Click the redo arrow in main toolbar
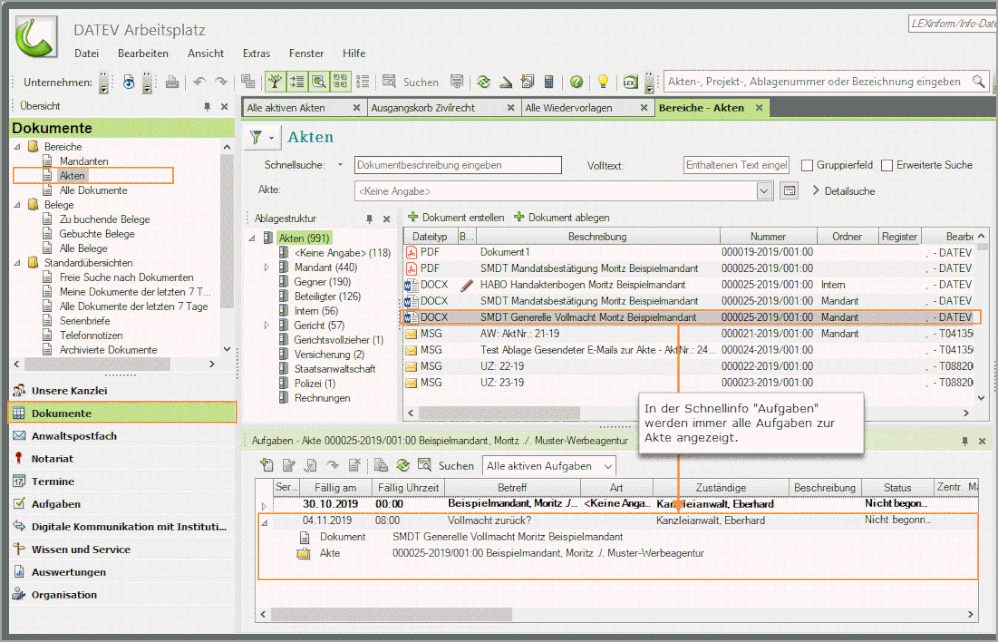Image resolution: width=998 pixels, height=642 pixels. (x=221, y=82)
